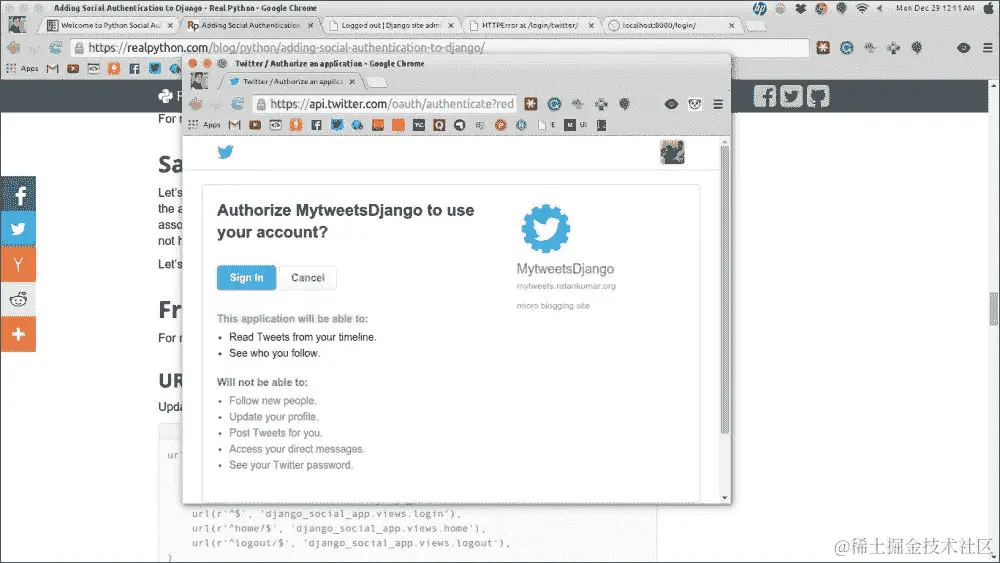Go back in the Twitter popup window

196,104
